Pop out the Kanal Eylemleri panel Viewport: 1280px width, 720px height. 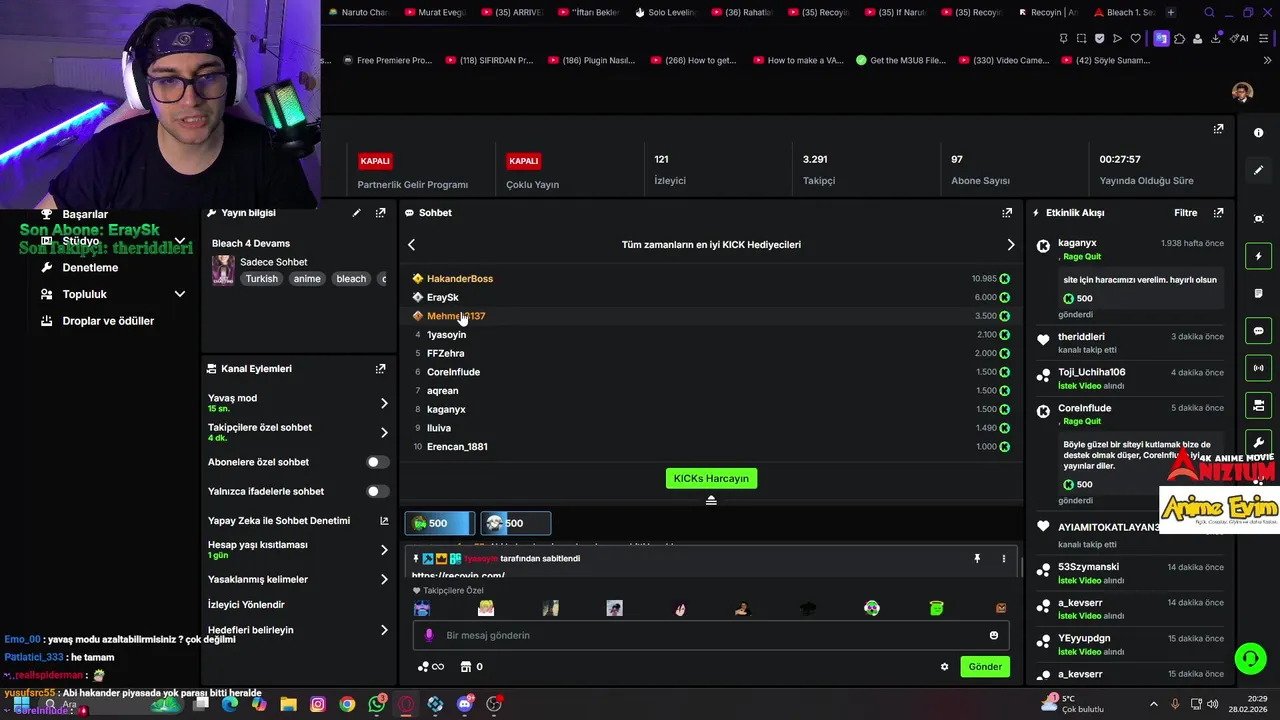[380, 369]
